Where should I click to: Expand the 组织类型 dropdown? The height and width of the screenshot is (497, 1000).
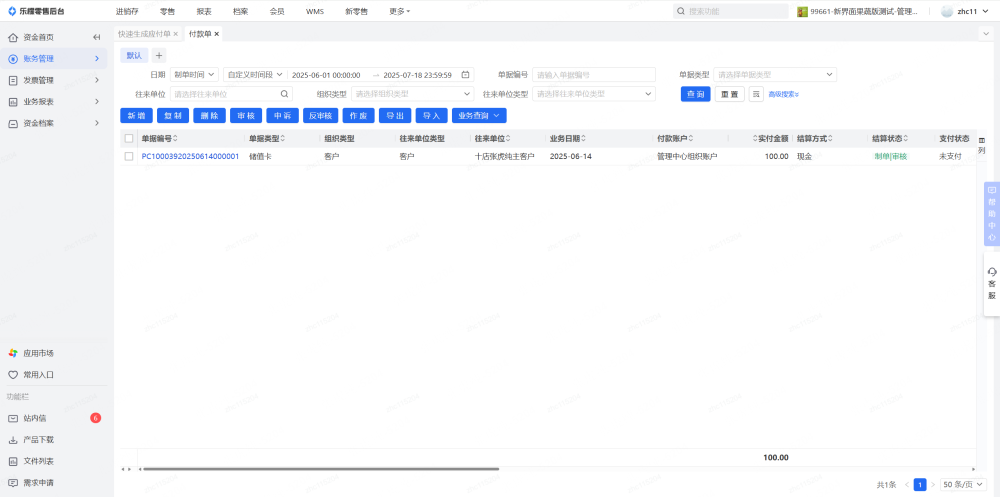[x=412, y=94]
